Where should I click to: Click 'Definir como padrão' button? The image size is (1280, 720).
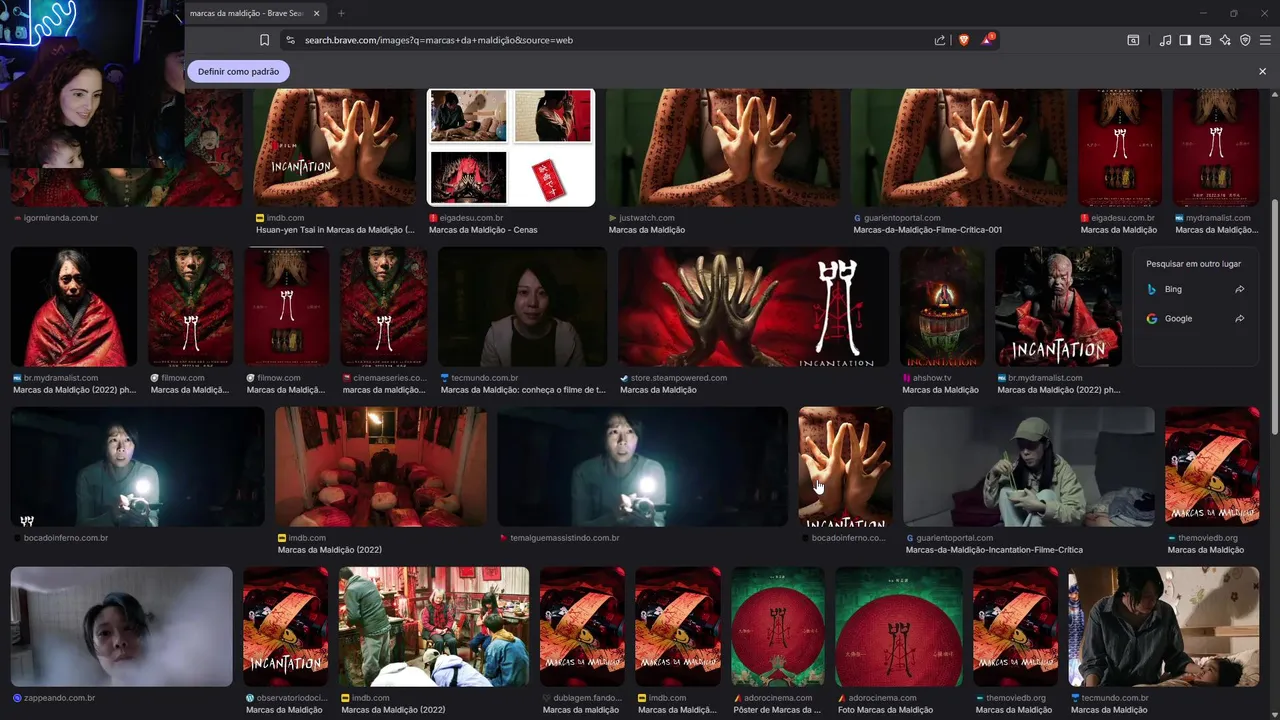click(x=239, y=71)
